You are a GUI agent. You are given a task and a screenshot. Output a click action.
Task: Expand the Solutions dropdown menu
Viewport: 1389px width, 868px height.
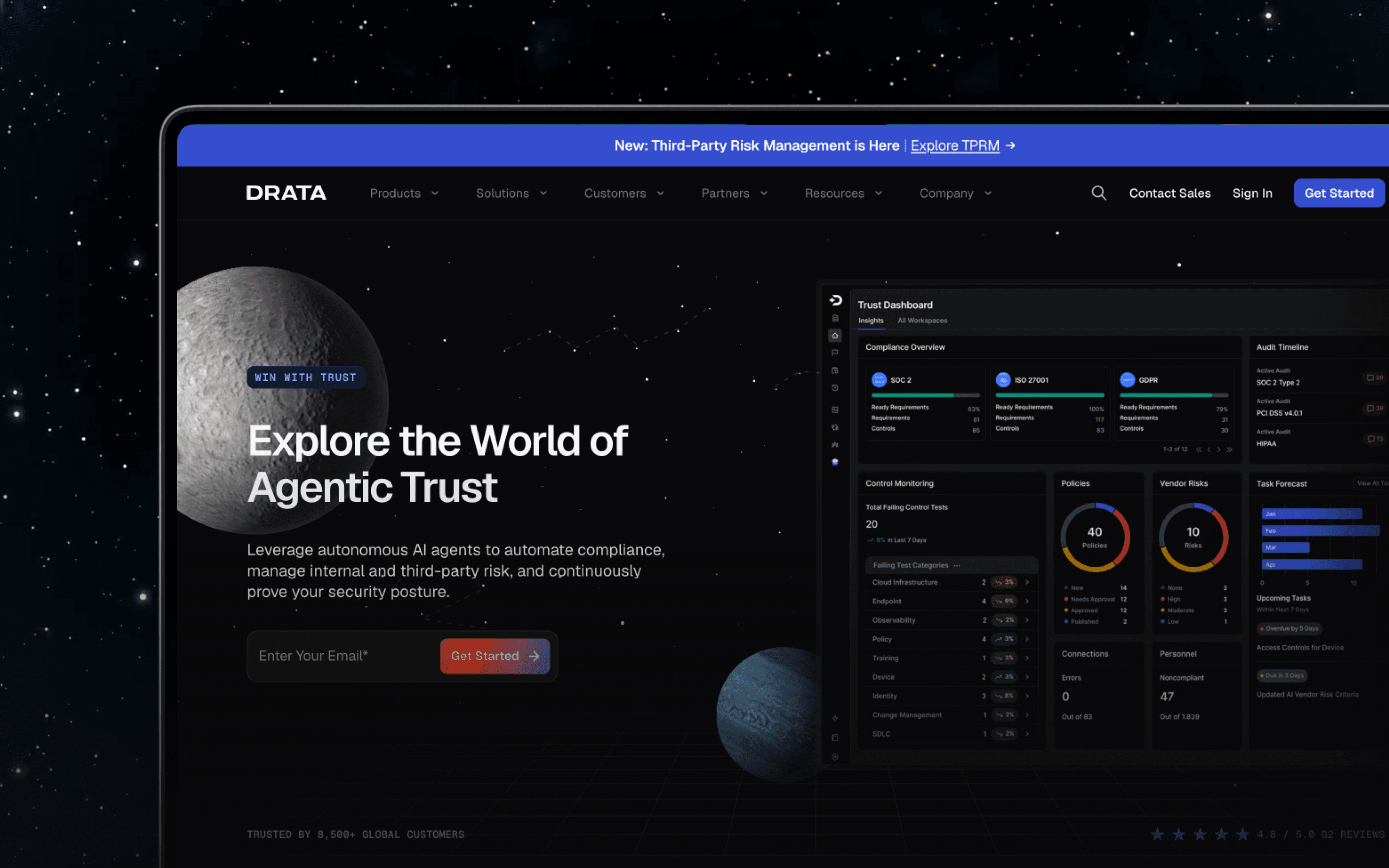[x=511, y=193]
